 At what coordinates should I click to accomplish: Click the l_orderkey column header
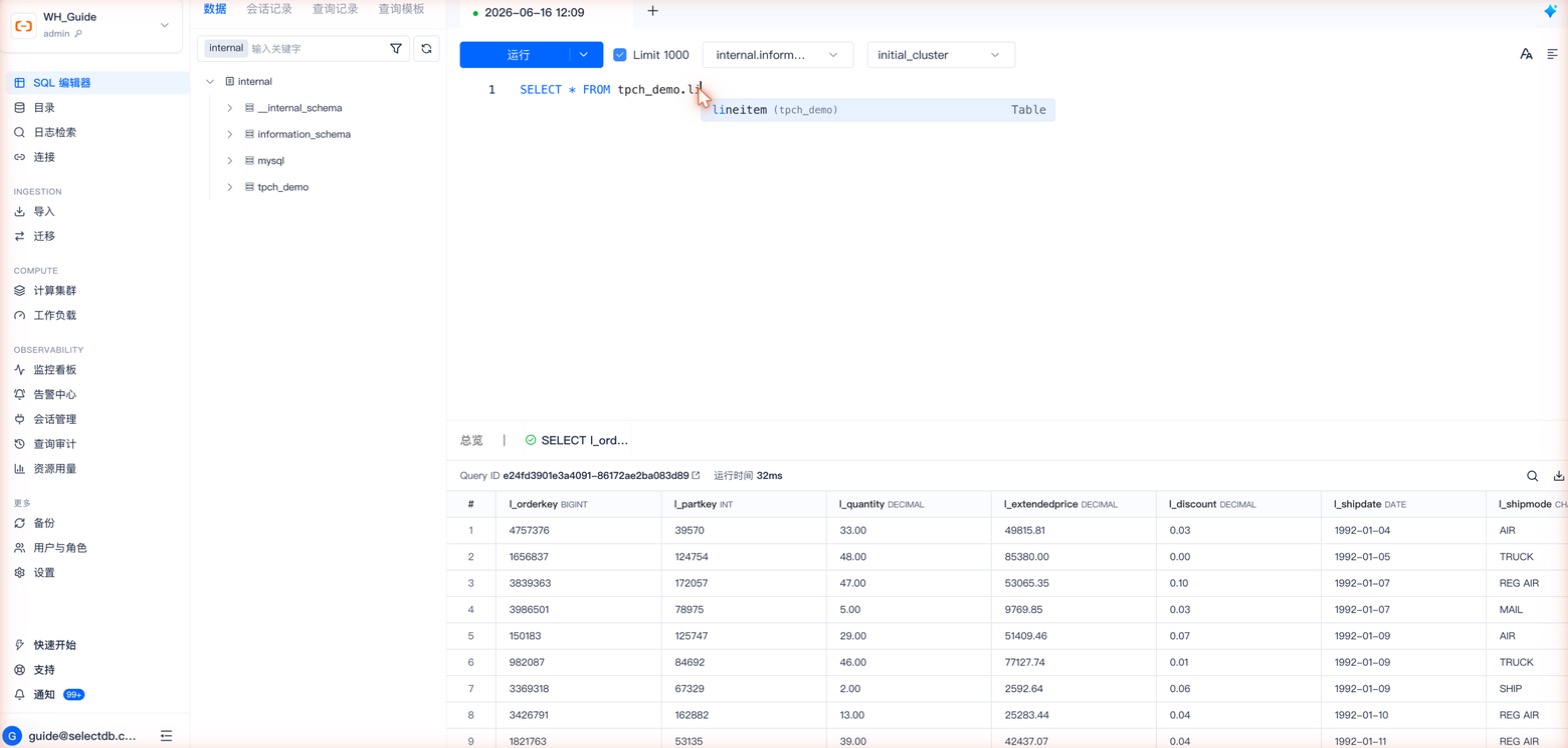coord(579,504)
